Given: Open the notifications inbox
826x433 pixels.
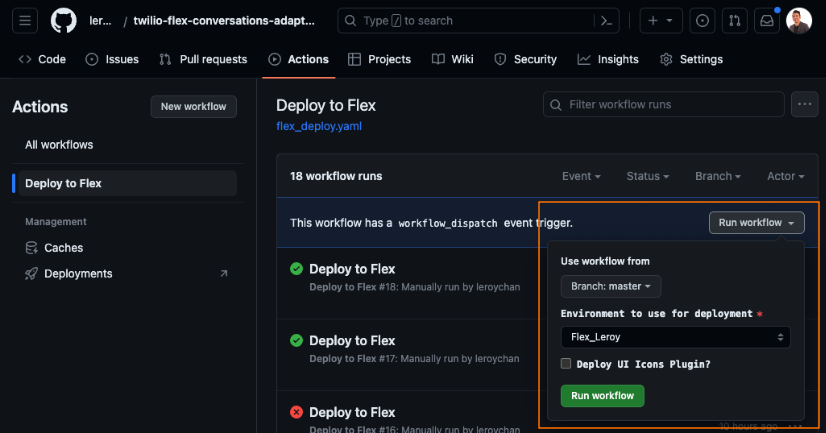Looking at the screenshot, I should point(766,21).
